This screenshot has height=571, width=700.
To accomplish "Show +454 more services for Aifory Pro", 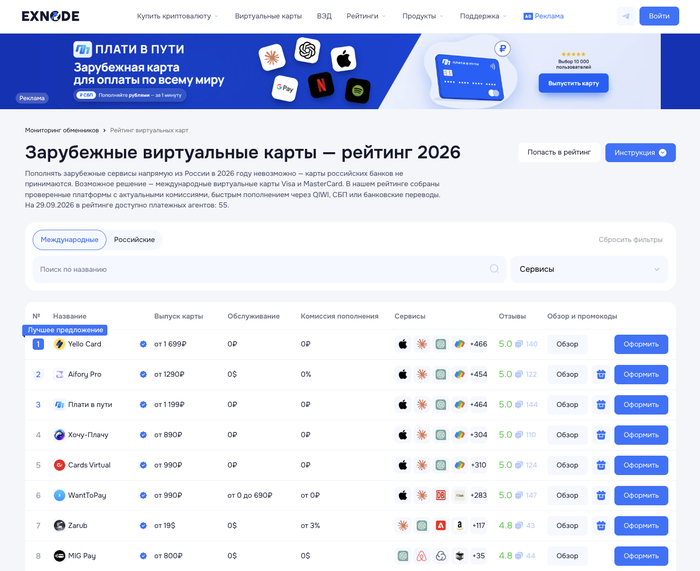I will pos(479,374).
